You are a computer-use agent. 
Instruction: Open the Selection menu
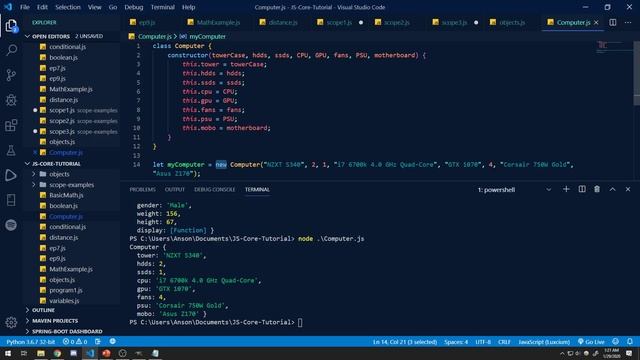[68, 7]
